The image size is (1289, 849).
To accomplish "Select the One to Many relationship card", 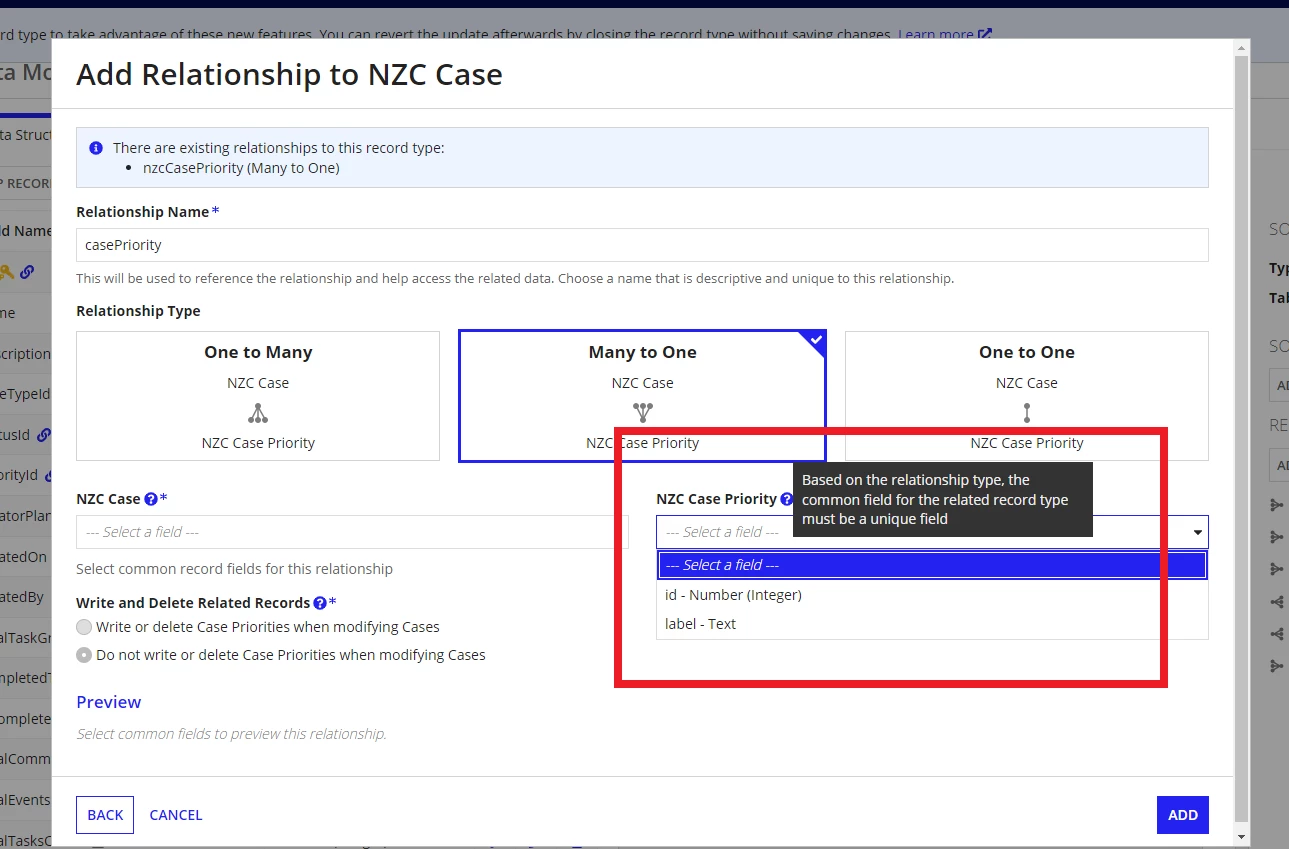I will (258, 396).
